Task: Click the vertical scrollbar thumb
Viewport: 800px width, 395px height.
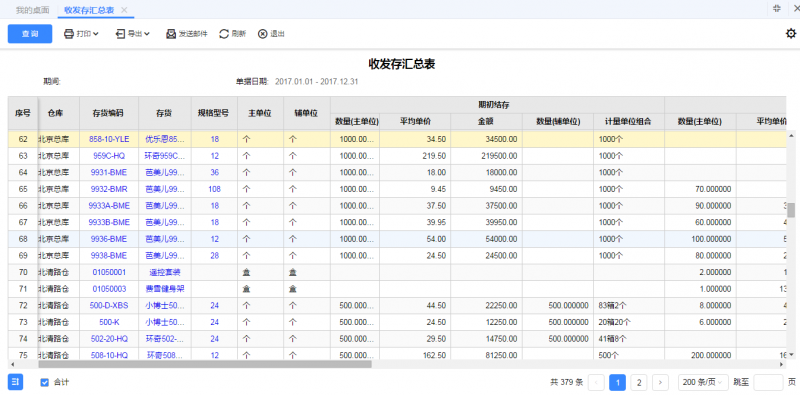Action: pyautogui.click(x=791, y=210)
